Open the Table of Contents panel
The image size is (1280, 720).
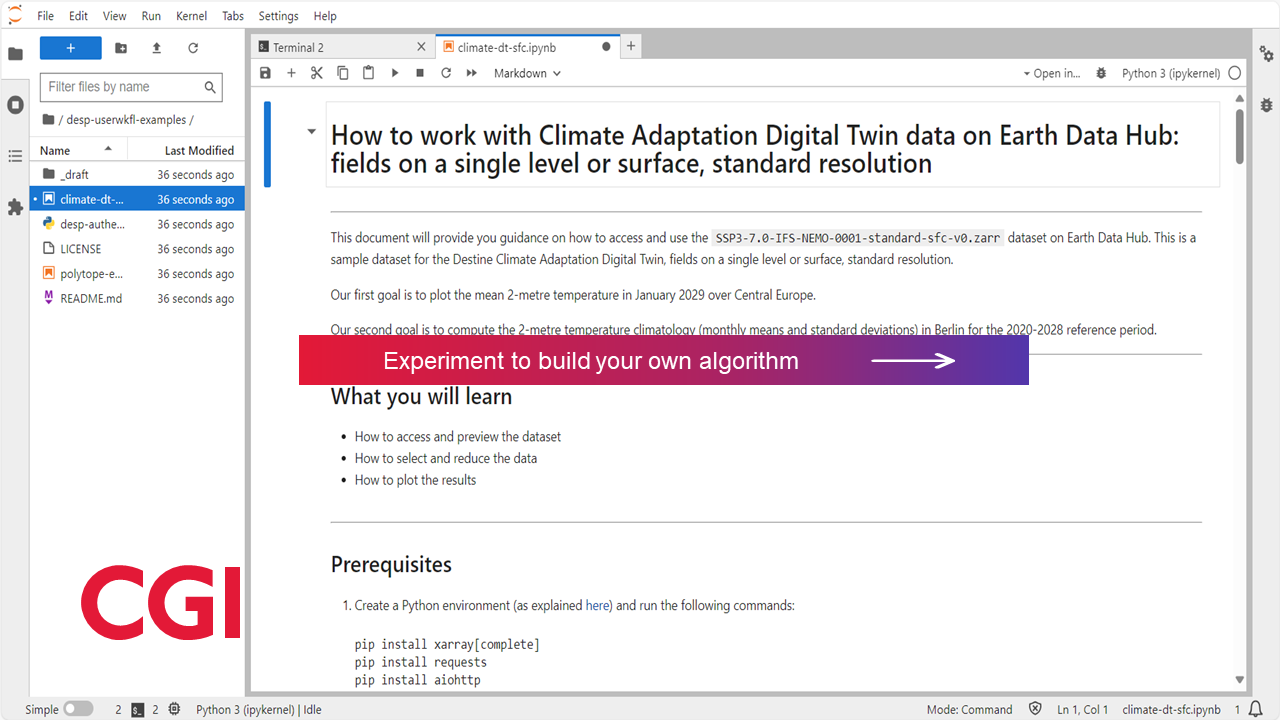(x=15, y=156)
